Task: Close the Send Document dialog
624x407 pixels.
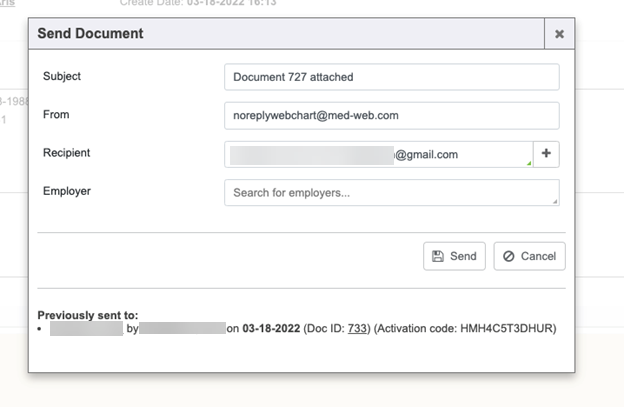Action: (559, 34)
